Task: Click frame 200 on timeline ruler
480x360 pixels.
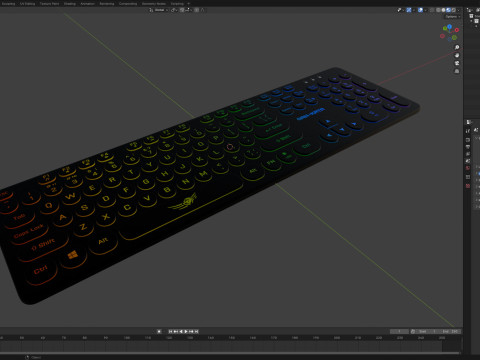Action: click(337, 338)
